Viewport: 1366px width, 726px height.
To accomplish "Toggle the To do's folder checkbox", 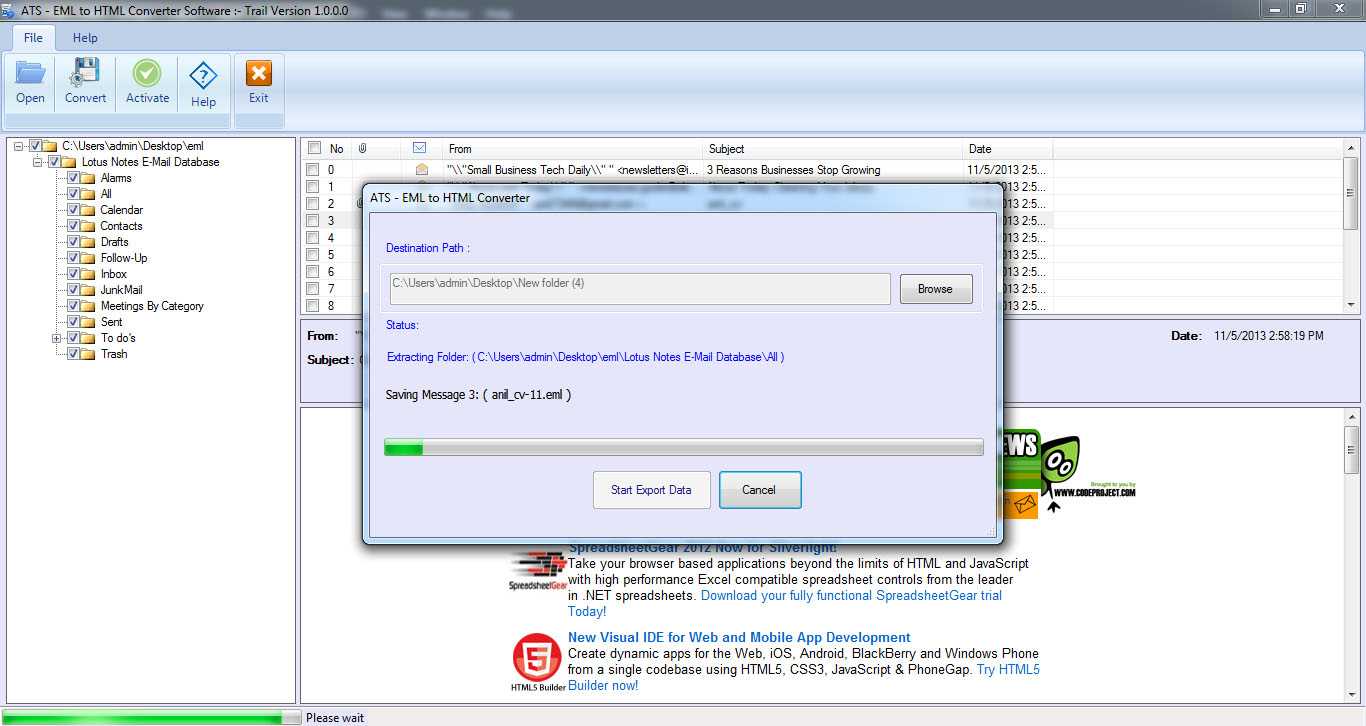I will point(73,338).
